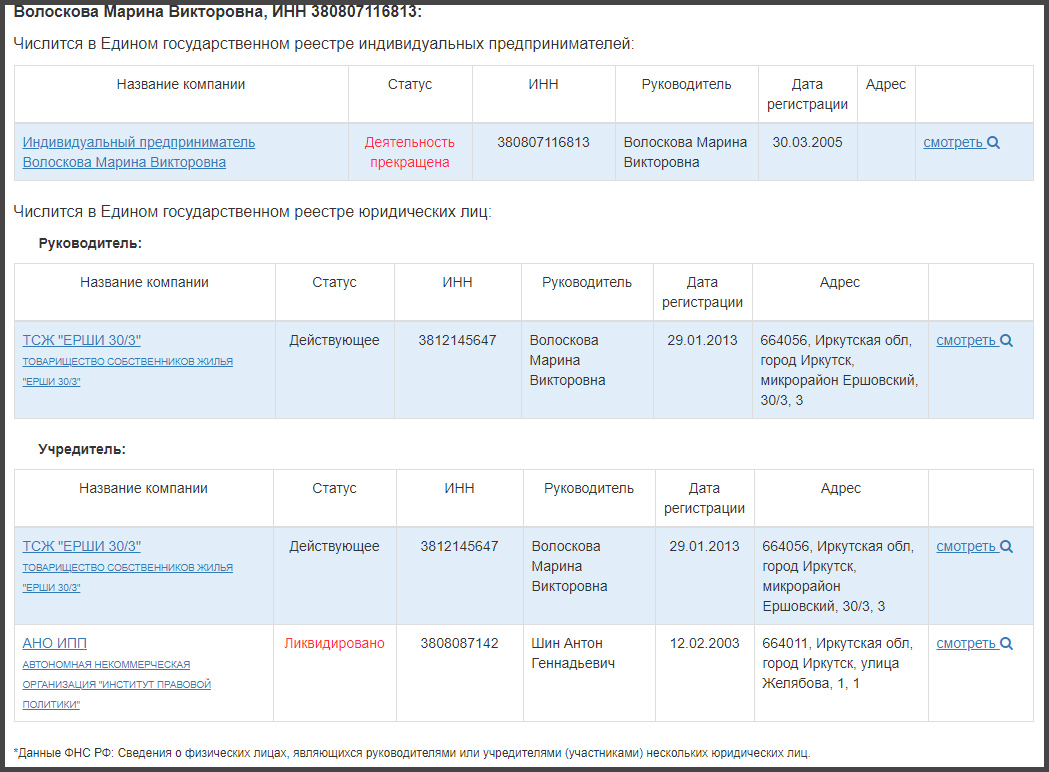The width and height of the screenshot is (1049, 772).
Task: Click the Дата регистрации header in the Руководитель table
Action: tap(702, 292)
